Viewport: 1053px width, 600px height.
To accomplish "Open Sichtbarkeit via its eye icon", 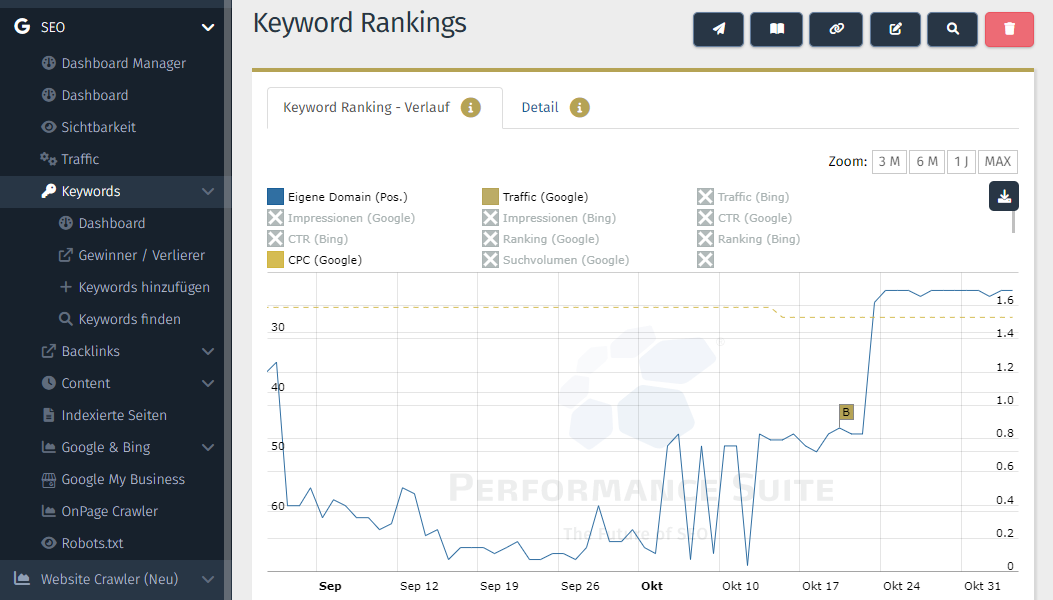I will pyautogui.click(x=48, y=127).
